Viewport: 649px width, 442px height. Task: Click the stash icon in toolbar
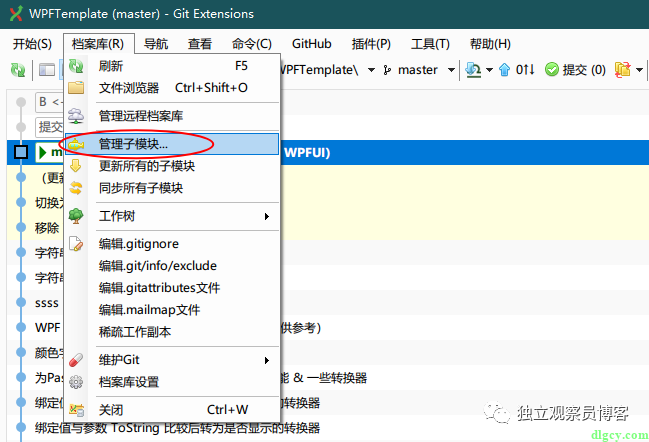[623, 70]
